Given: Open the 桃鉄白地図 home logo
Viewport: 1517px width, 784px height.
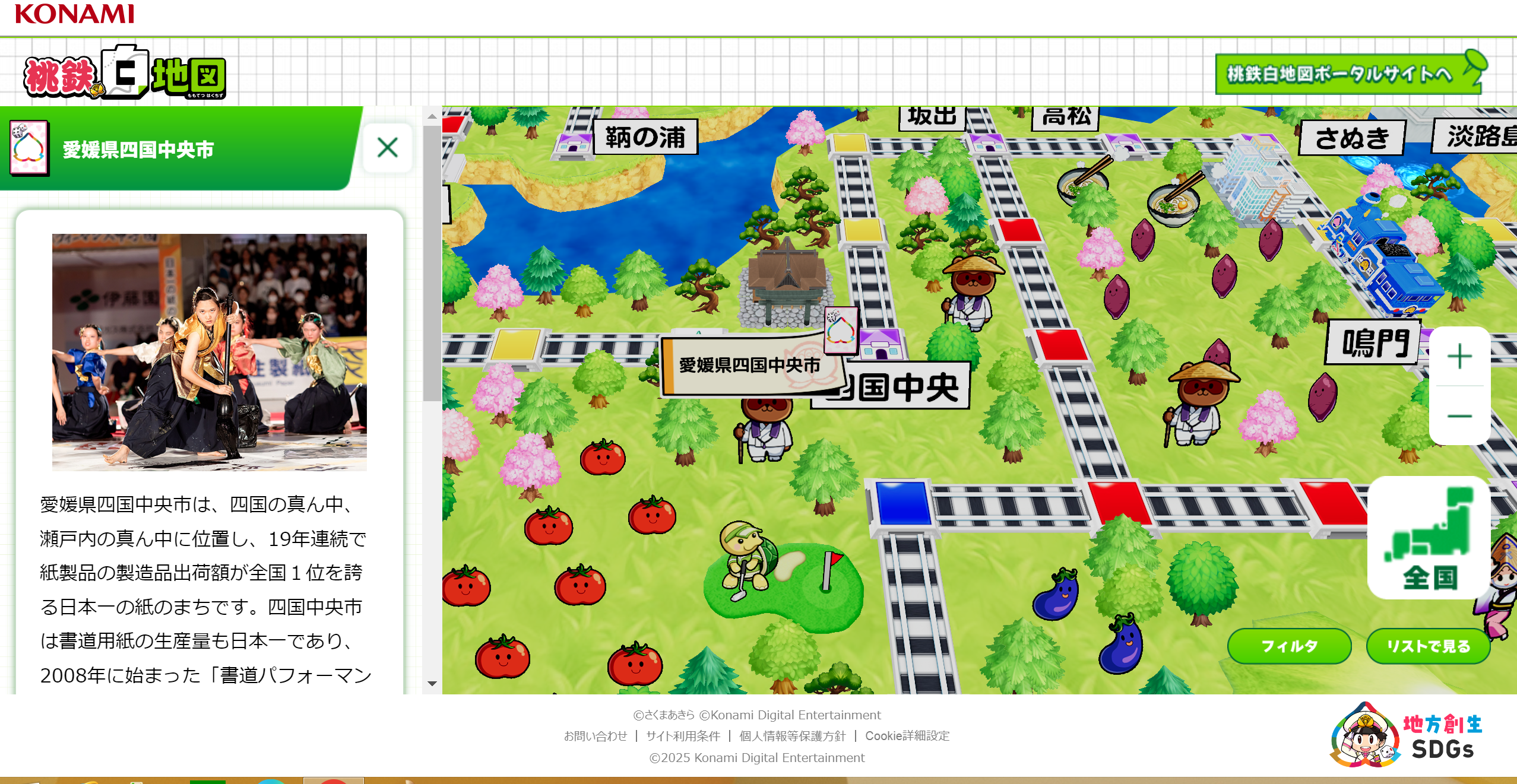Looking at the screenshot, I should [x=125, y=73].
